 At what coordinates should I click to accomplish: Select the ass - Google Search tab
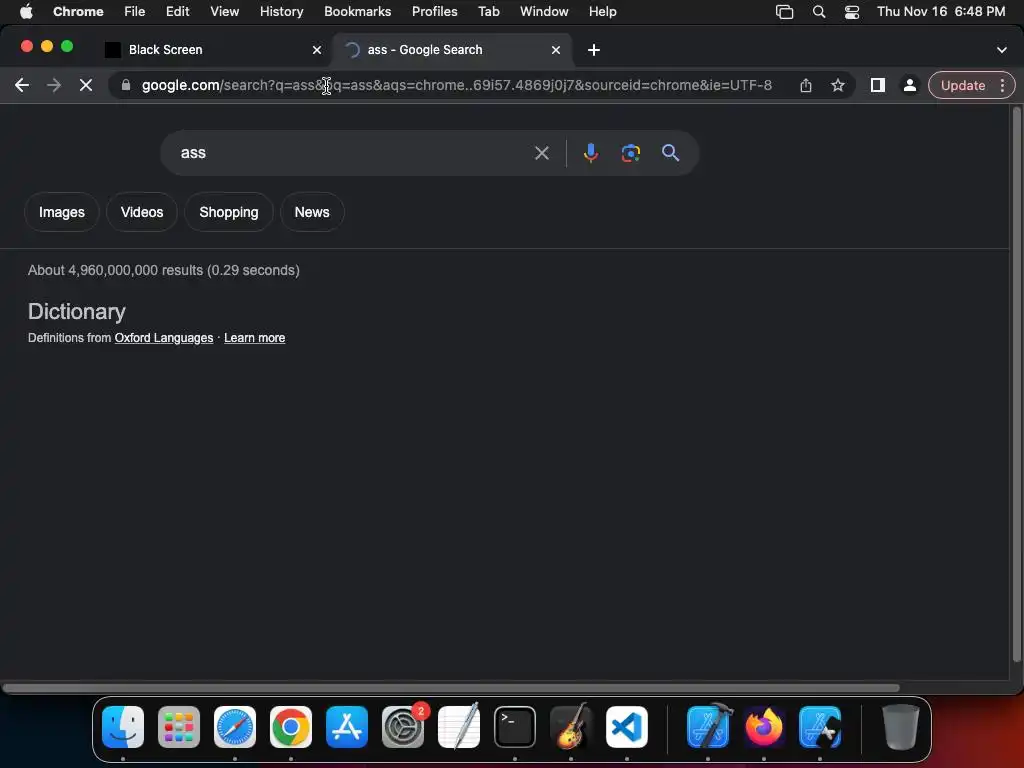[453, 50]
